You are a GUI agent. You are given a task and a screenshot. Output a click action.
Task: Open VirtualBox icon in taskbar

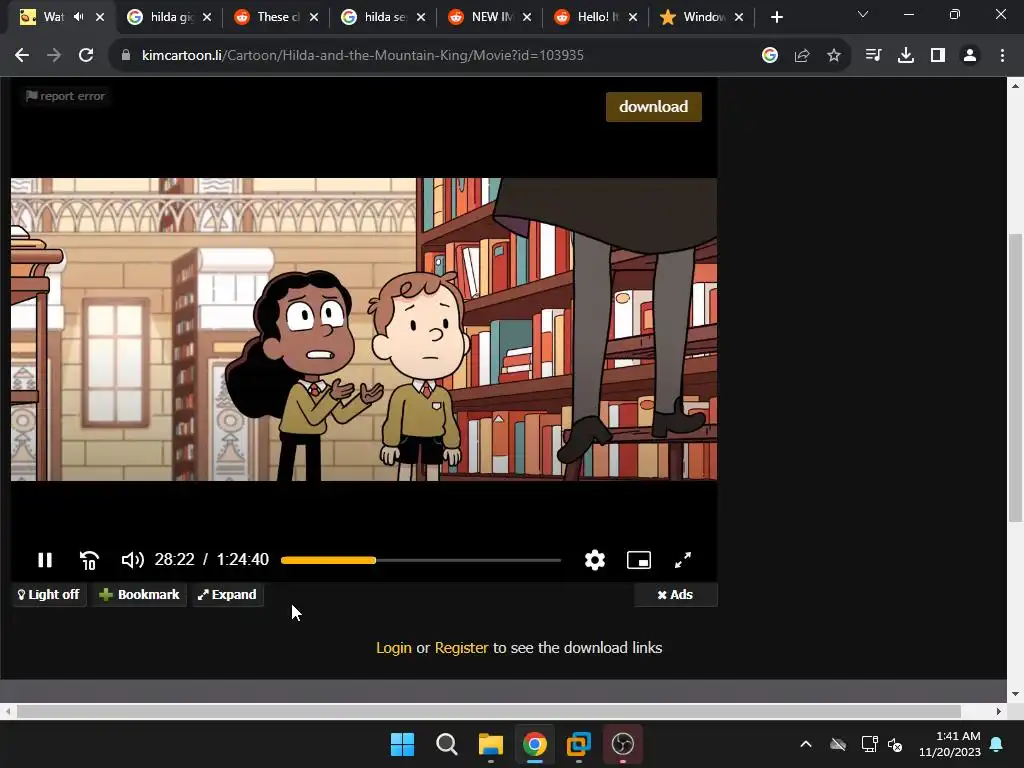coord(579,744)
